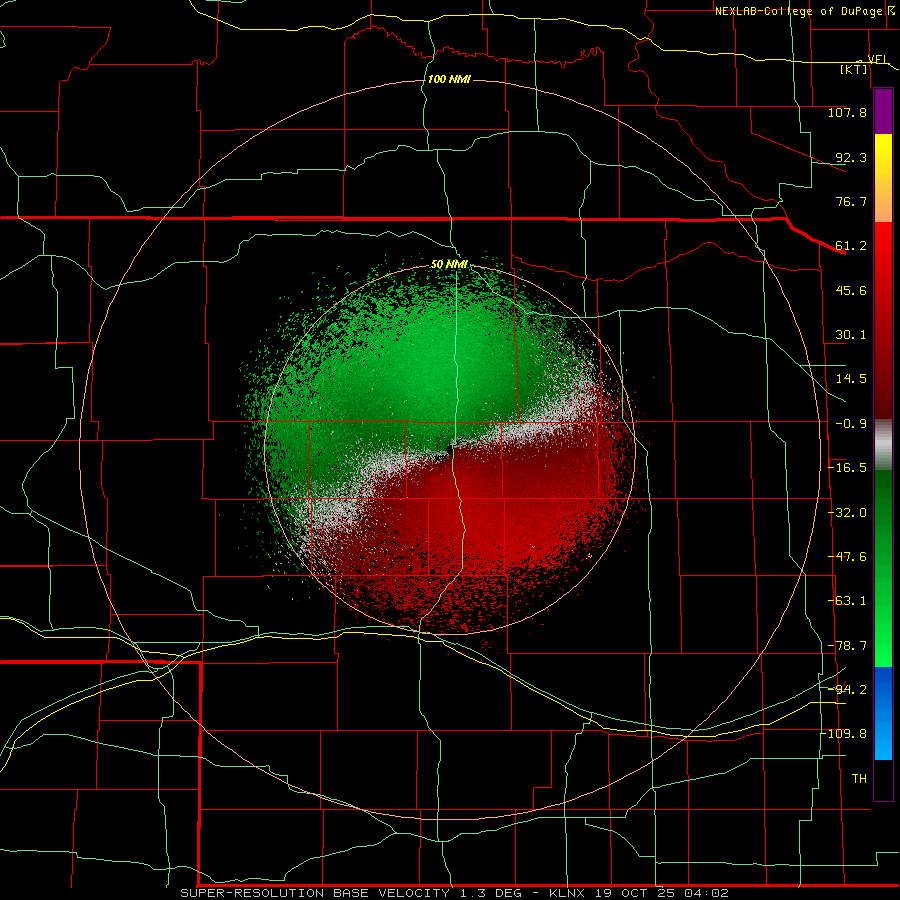
Task: Select the -63.1 legend value
Action: pos(847,601)
